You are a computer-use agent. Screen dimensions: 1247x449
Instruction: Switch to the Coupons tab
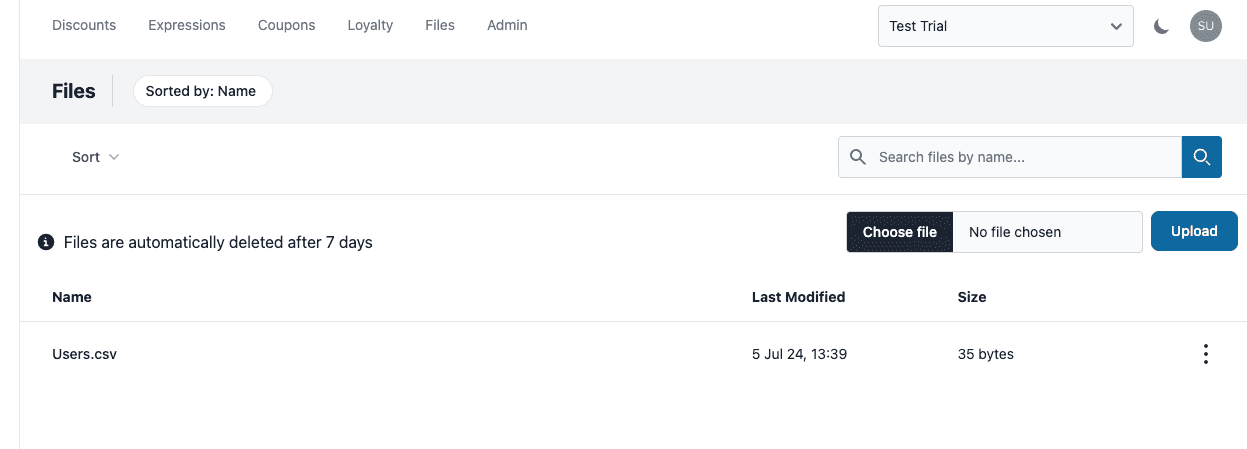coord(286,25)
